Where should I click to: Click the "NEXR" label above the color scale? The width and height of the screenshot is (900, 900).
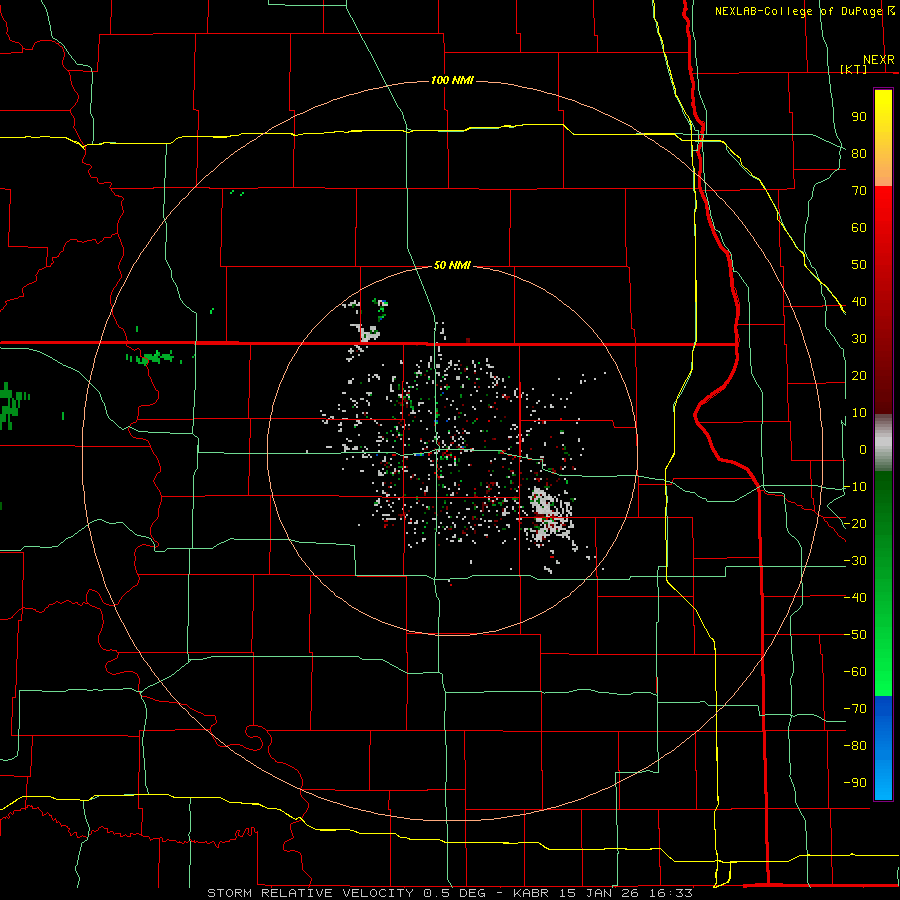click(x=879, y=60)
